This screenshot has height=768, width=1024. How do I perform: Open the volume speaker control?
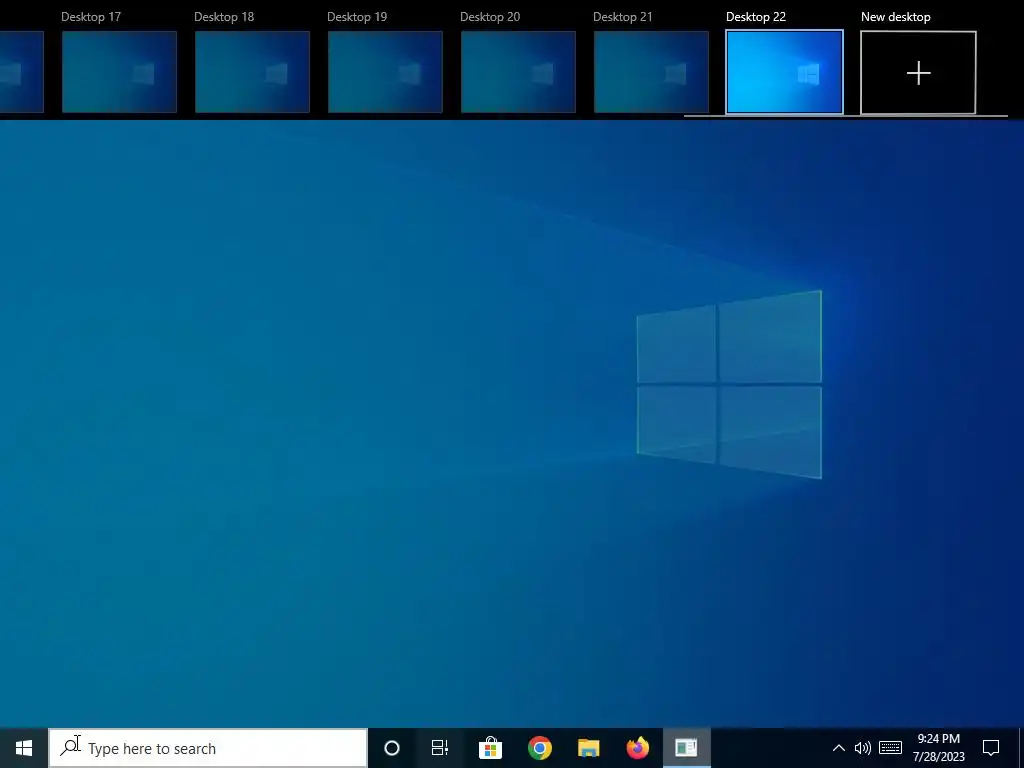pos(863,748)
